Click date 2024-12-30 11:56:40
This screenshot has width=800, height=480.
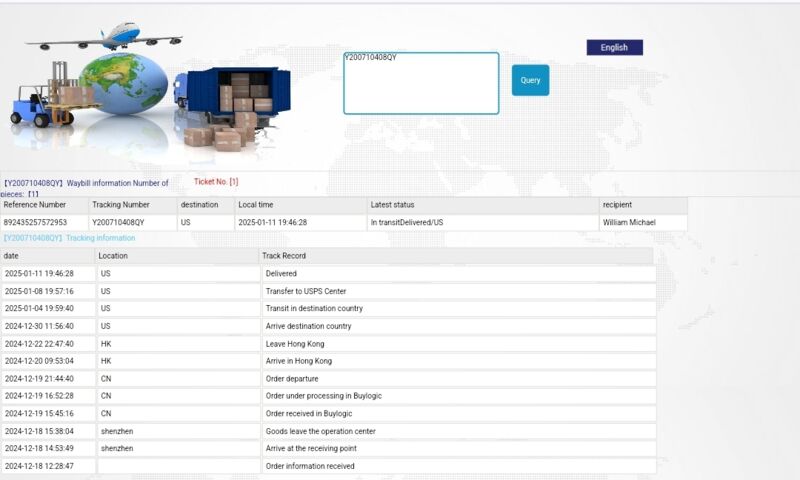[x=39, y=326]
